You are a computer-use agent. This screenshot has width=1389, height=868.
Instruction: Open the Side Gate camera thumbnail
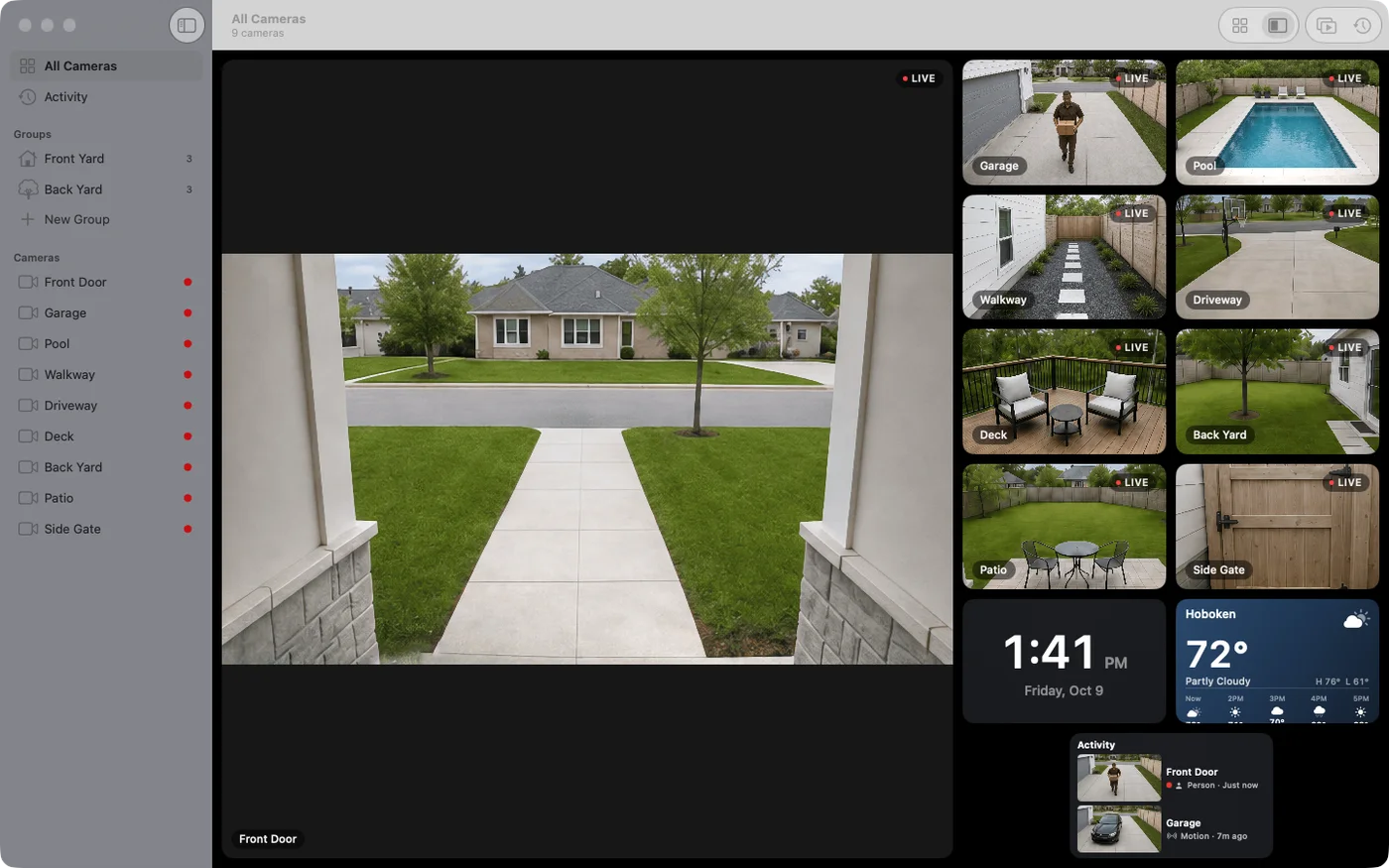[x=1277, y=527]
